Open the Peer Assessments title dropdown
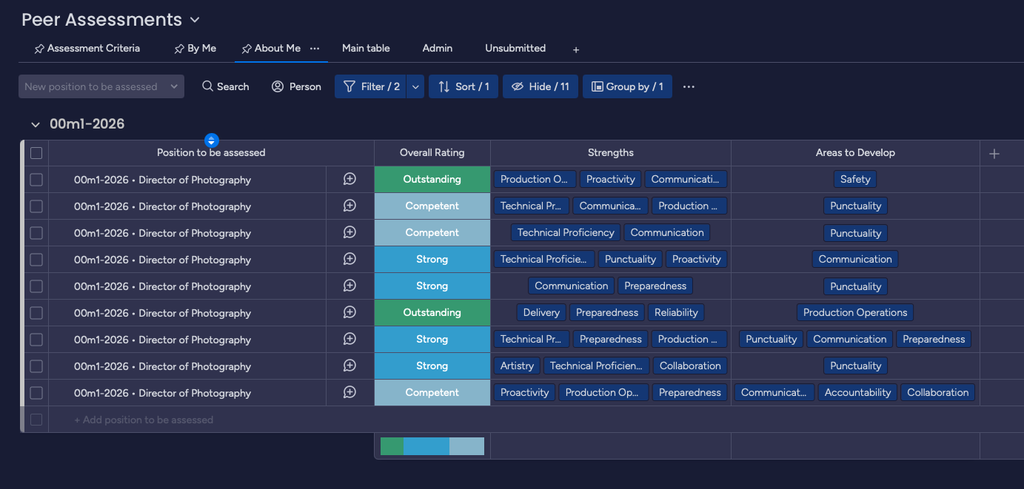 [x=195, y=20]
